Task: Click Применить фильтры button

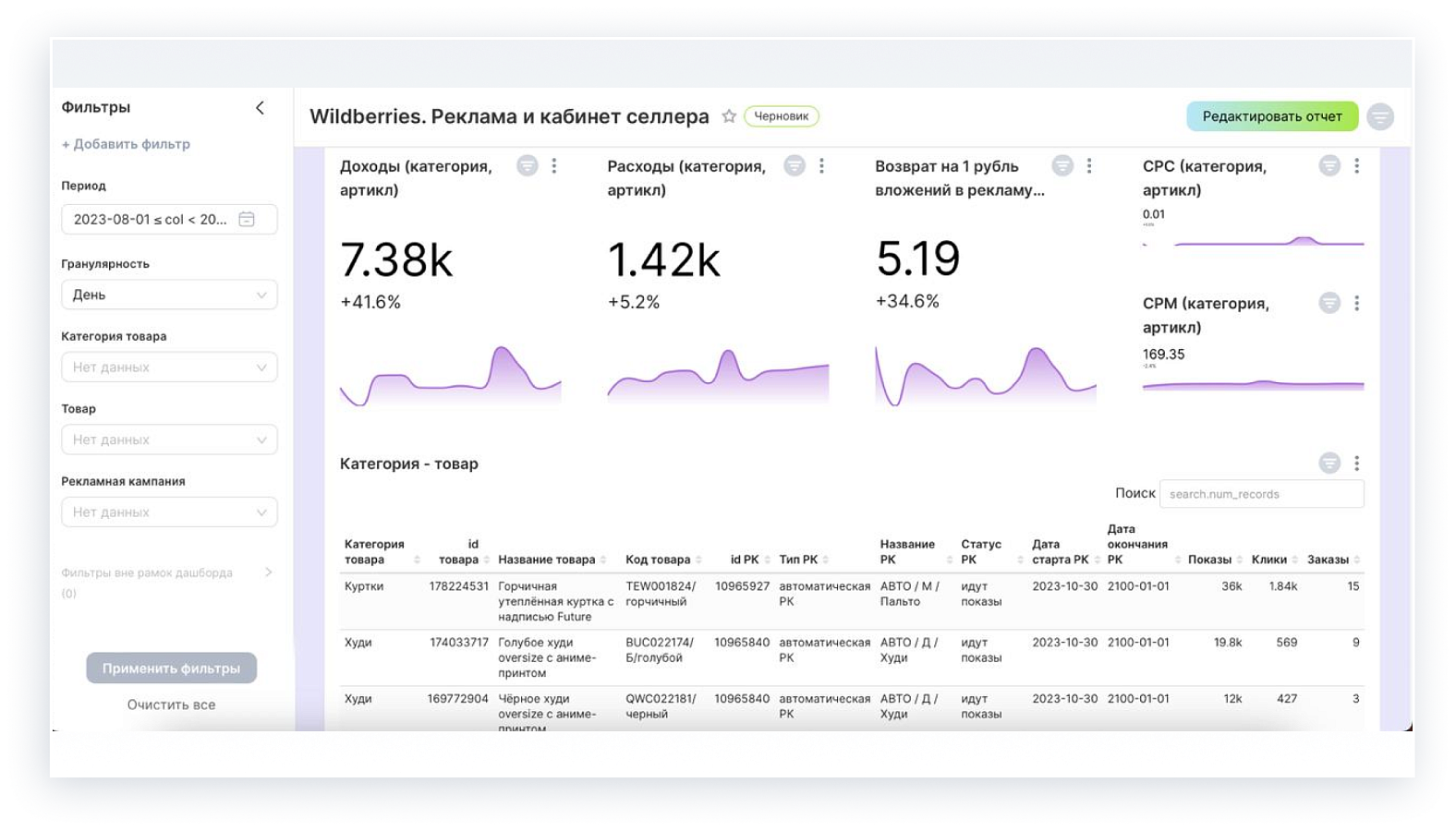Action: pos(171,668)
